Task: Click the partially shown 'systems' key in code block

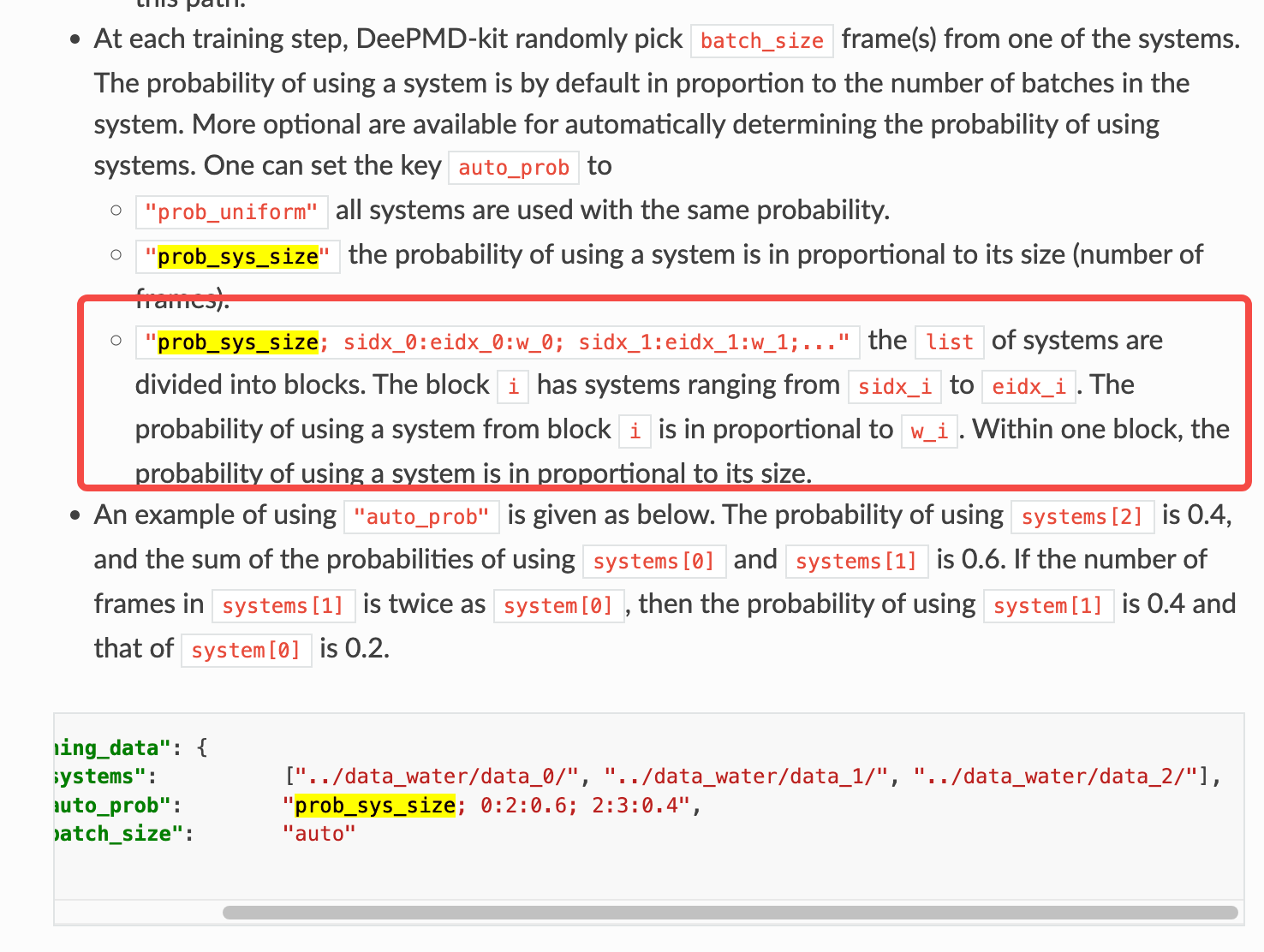Action: [x=98, y=776]
